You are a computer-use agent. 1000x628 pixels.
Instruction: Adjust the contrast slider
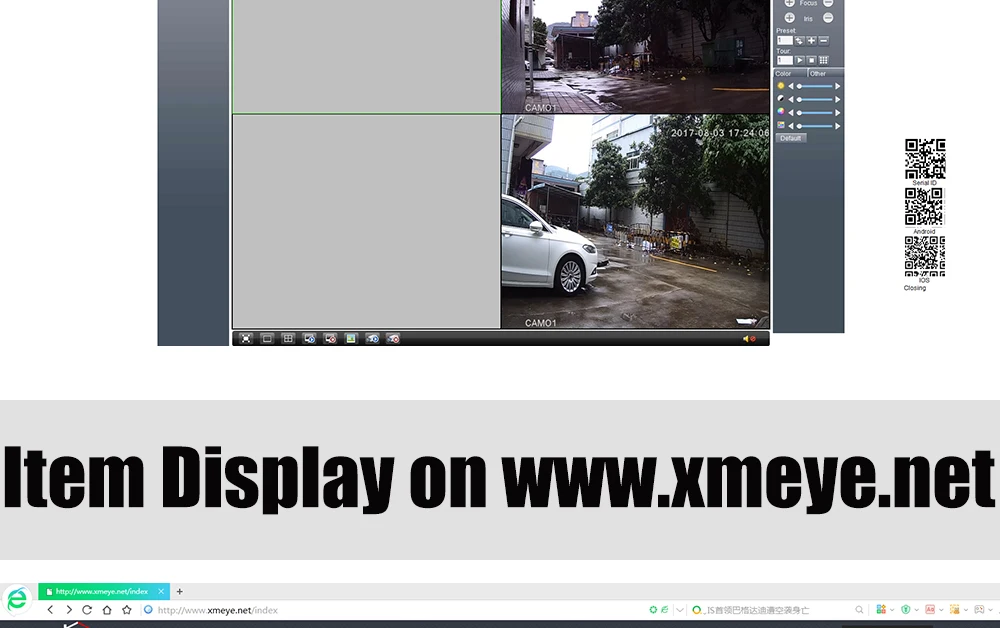814,99
